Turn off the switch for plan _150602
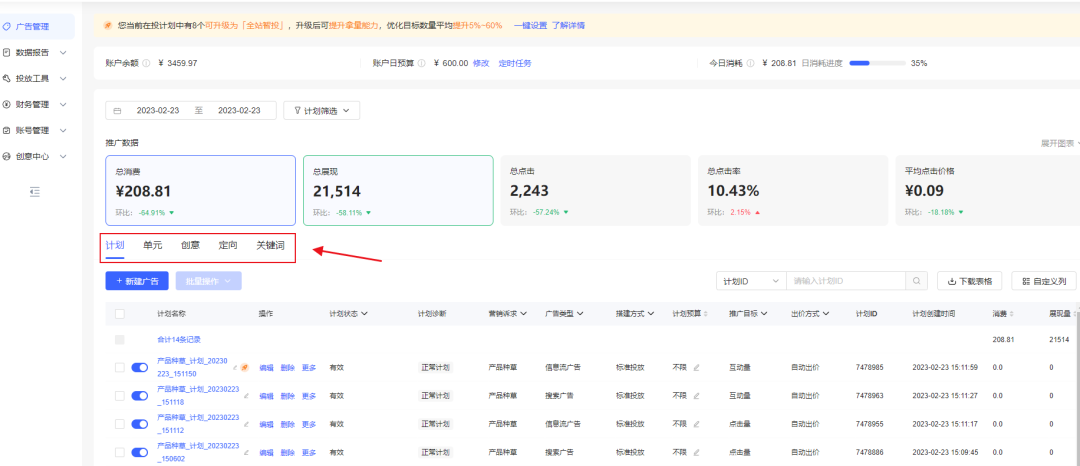Image resolution: width=1080 pixels, height=466 pixels. (140, 452)
